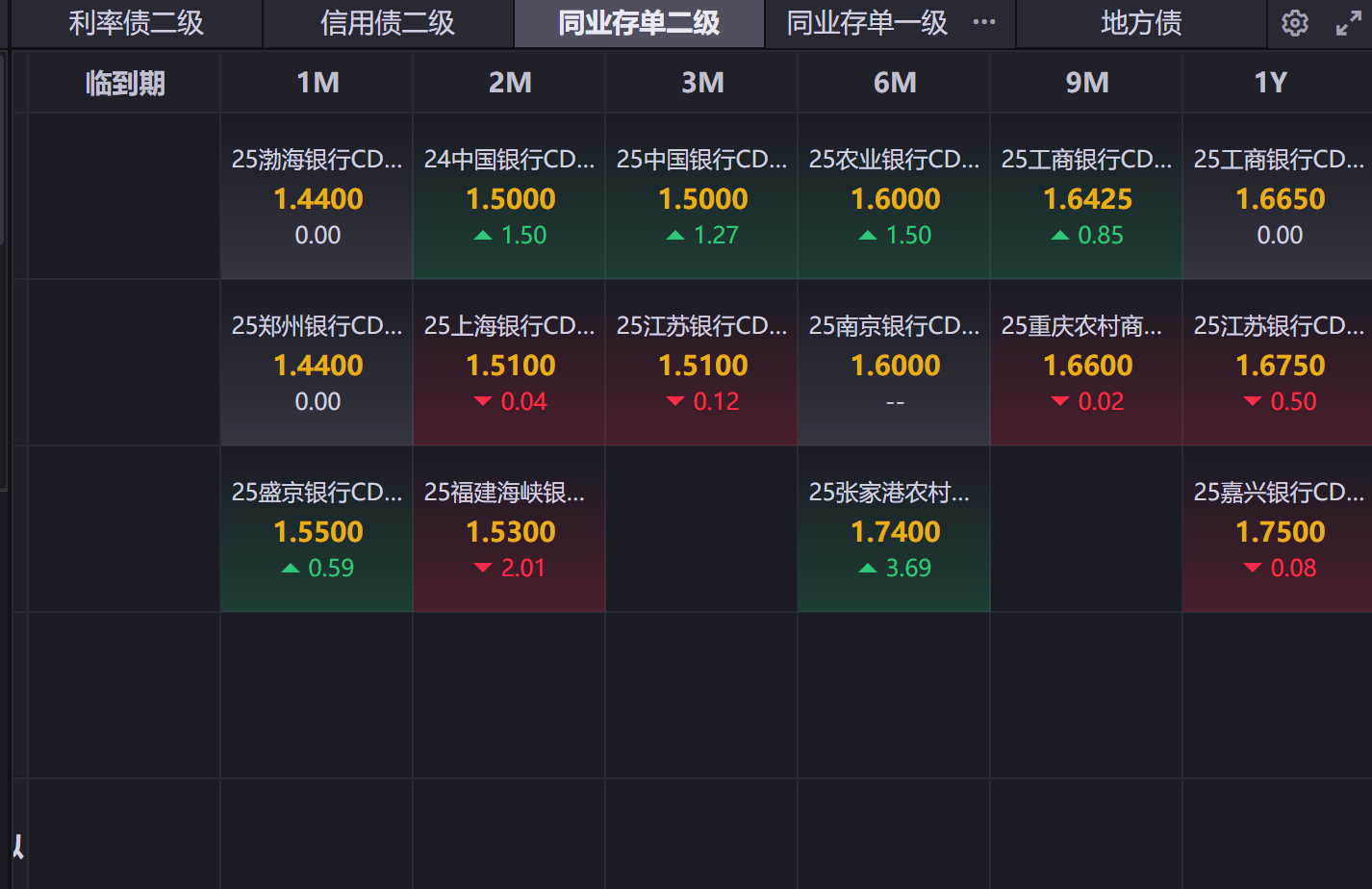Select the 24中国银行CD quote cell

[x=510, y=197]
